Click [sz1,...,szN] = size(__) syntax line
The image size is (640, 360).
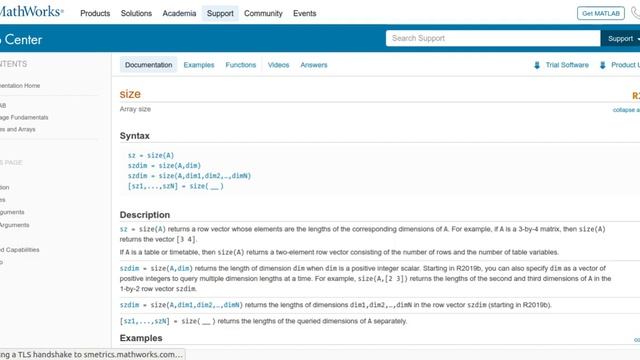(176, 186)
